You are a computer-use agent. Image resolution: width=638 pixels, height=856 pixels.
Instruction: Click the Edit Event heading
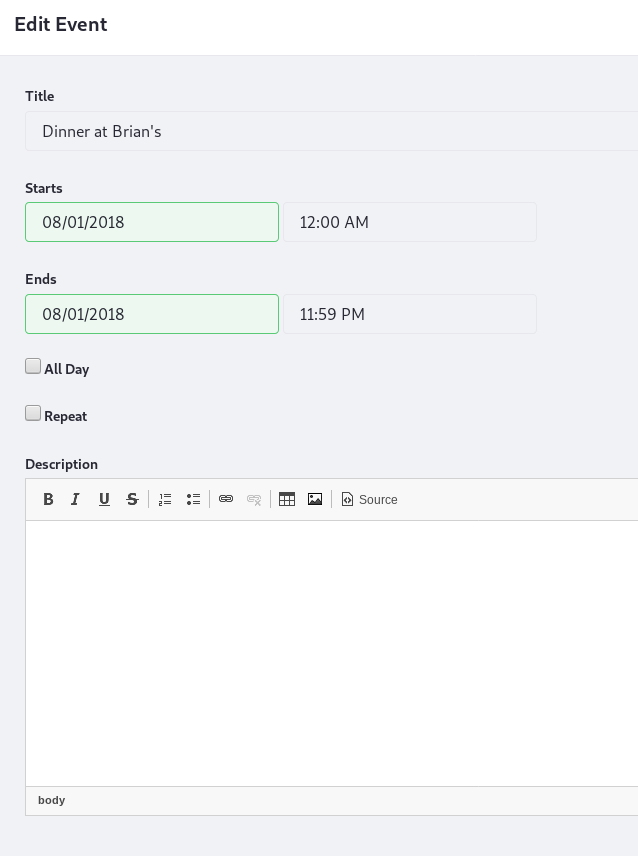(x=61, y=25)
